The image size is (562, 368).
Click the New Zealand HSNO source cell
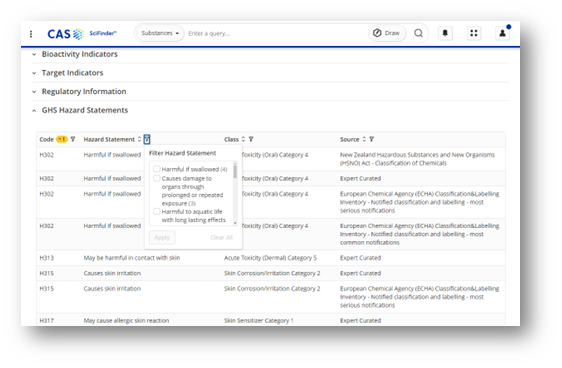[x=417, y=159]
